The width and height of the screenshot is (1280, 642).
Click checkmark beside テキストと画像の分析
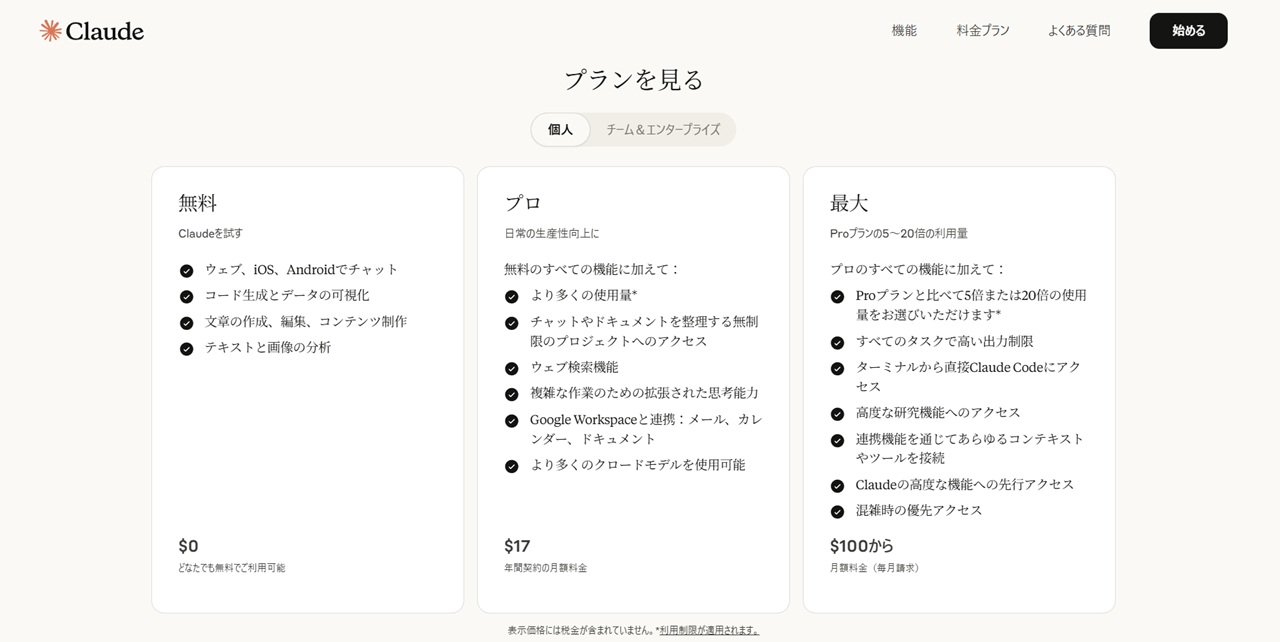point(186,349)
